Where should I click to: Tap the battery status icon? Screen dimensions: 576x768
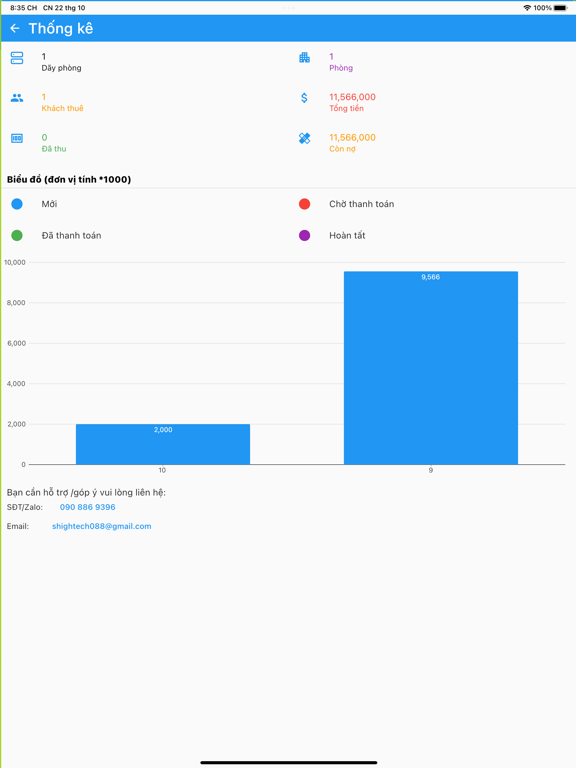click(561, 8)
